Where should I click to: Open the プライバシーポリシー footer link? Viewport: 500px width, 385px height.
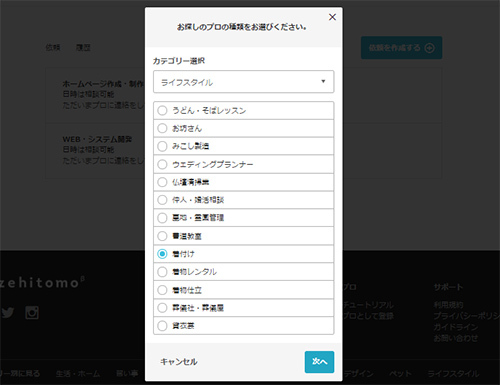466,316
